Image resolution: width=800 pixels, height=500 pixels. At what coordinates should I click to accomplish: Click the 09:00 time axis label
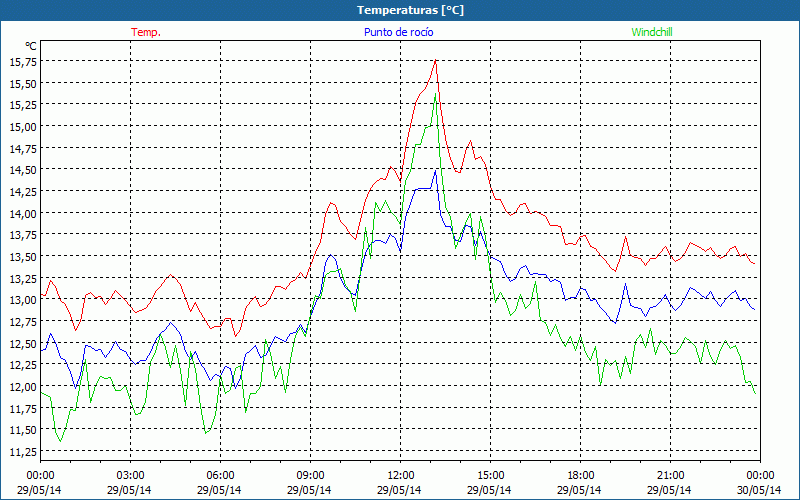point(311,476)
